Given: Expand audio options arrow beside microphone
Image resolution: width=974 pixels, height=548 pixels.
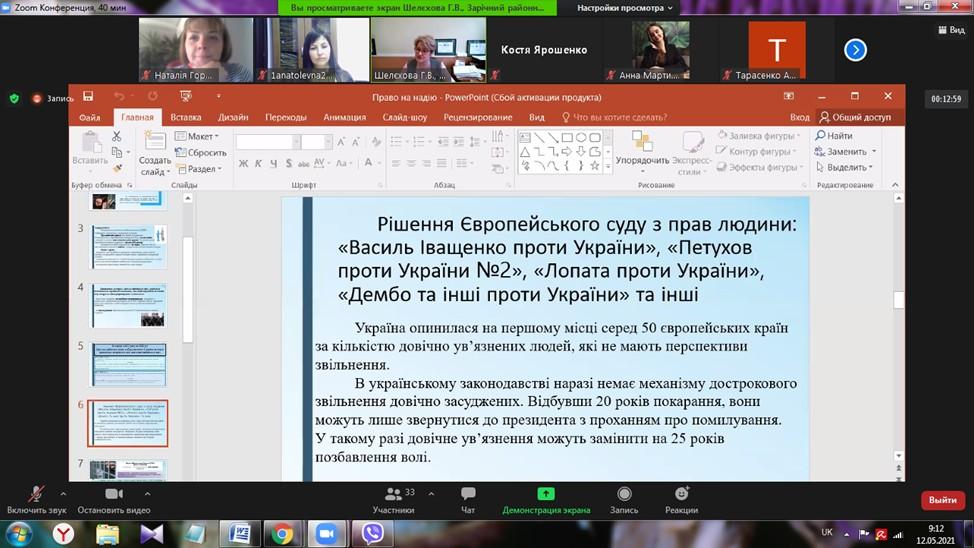Looking at the screenshot, I should tap(64, 493).
